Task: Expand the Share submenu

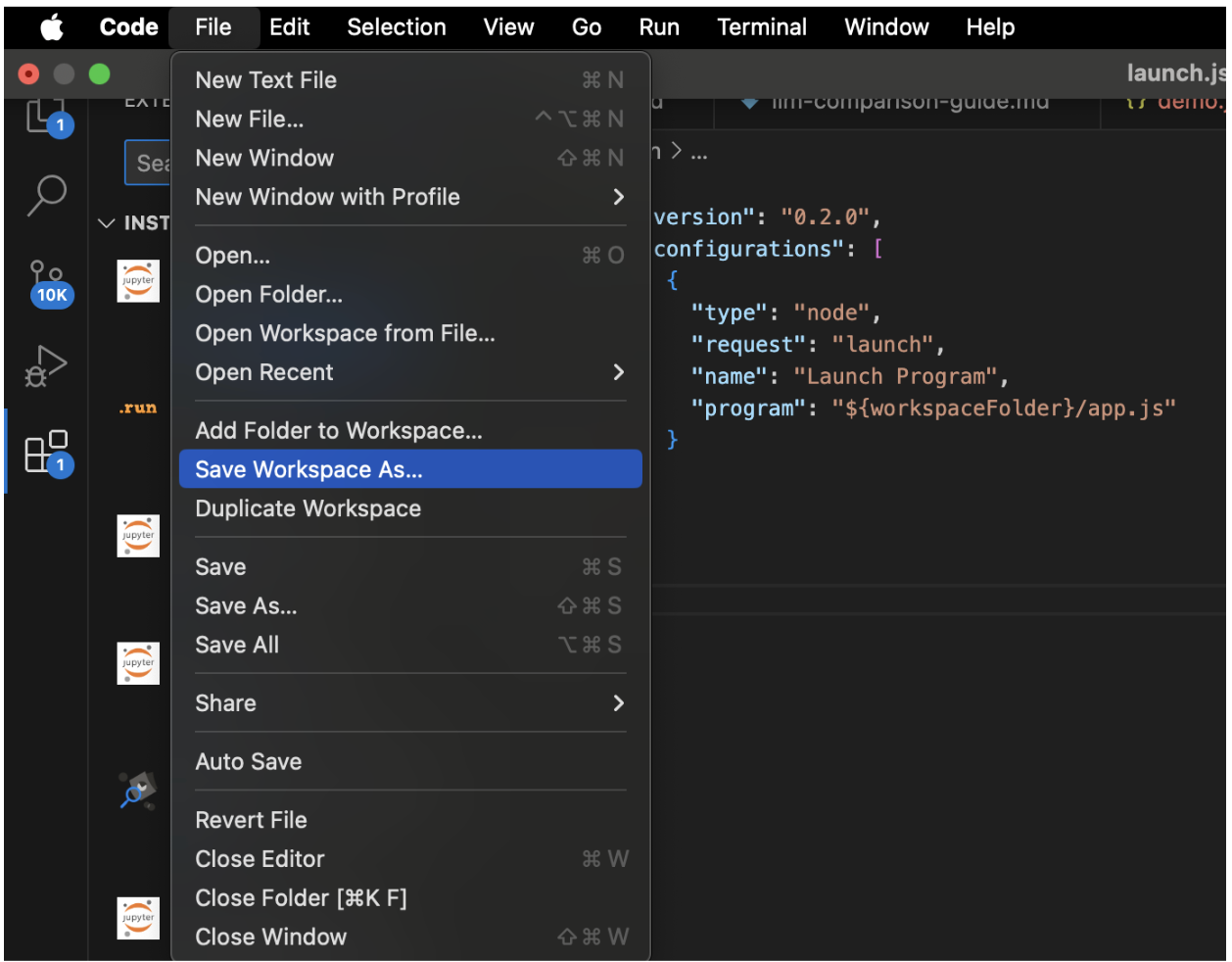Action: [410, 703]
